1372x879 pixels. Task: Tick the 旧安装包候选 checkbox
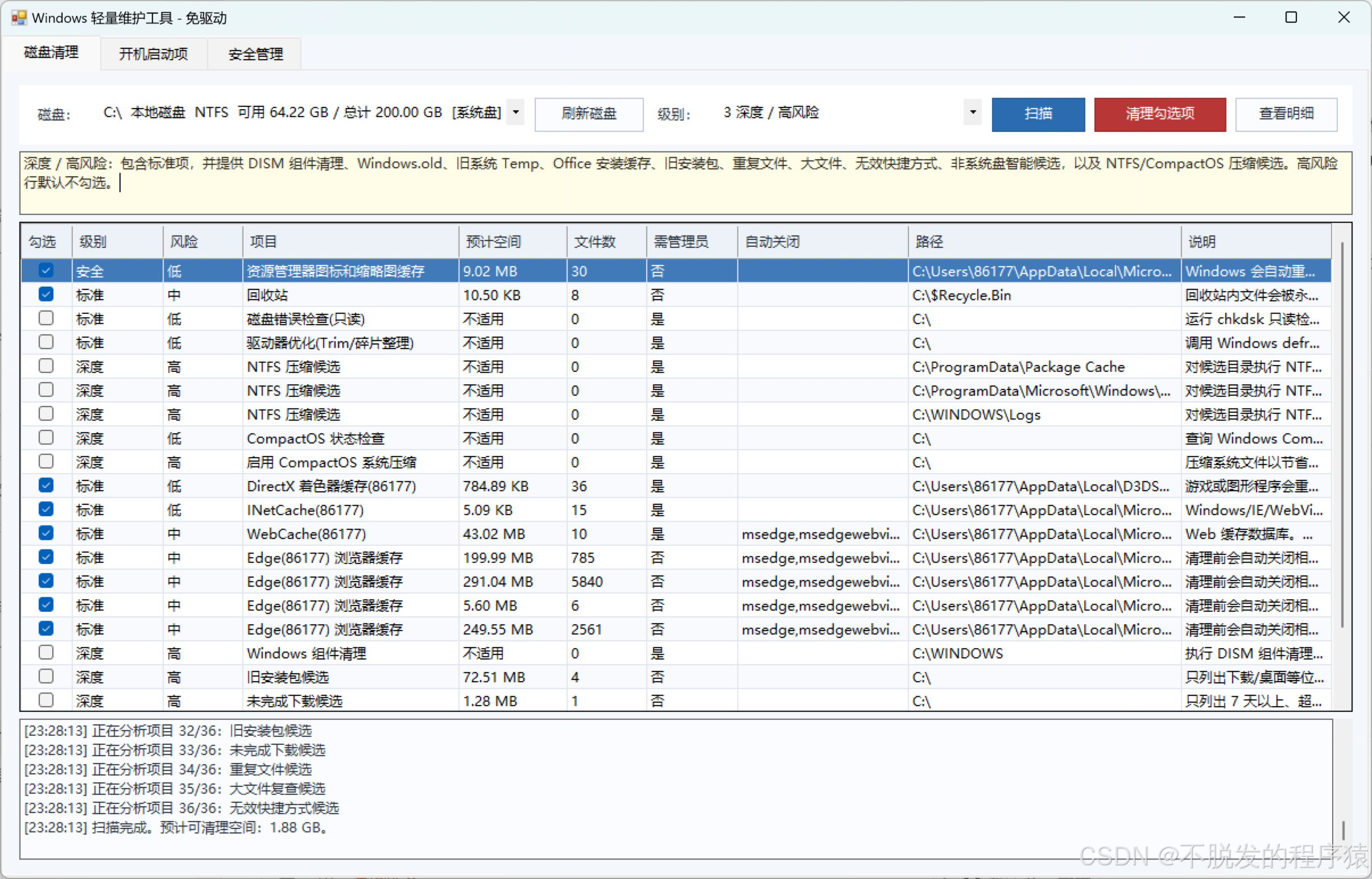(x=46, y=677)
